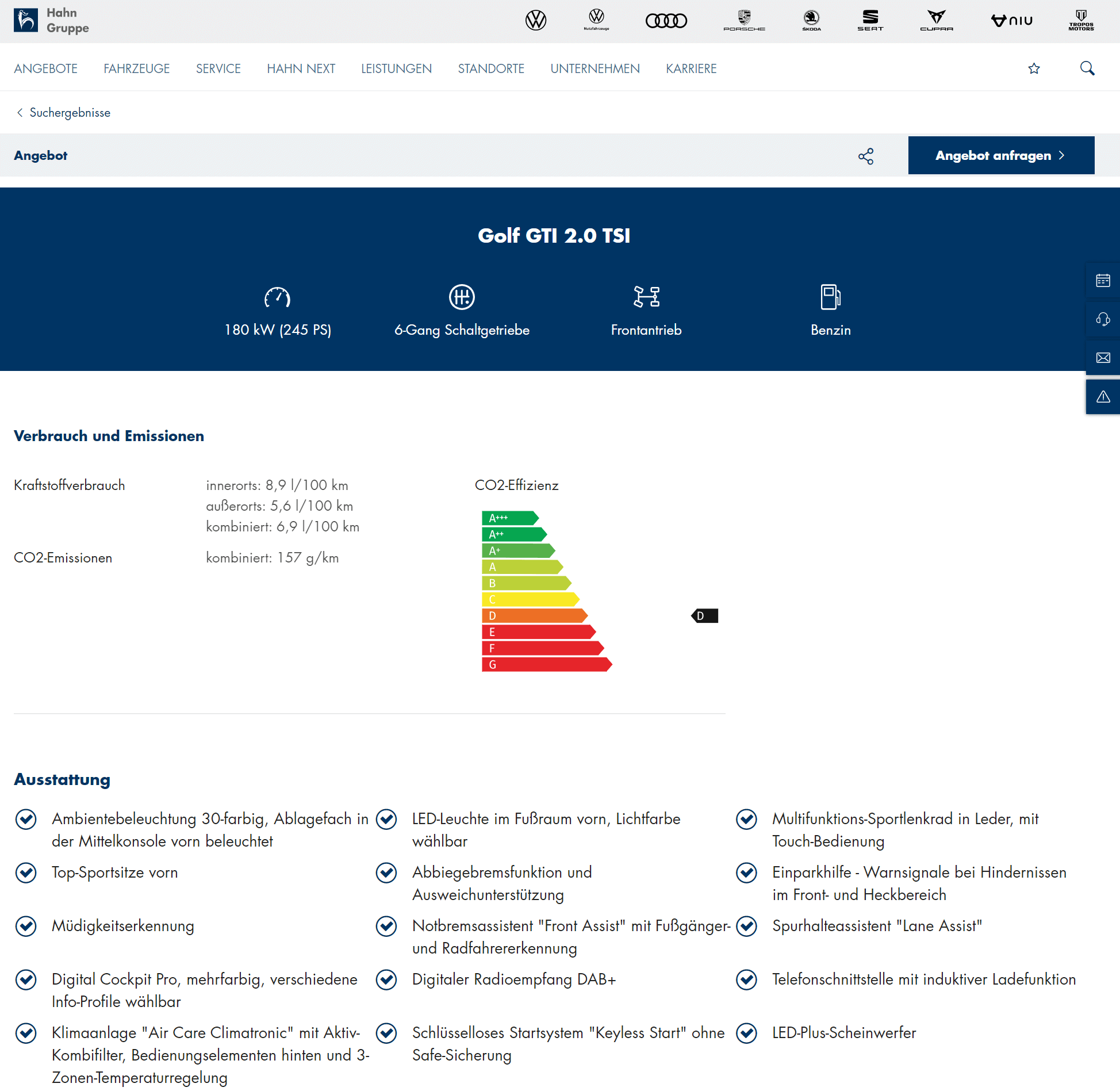
Task: Click checkmark next to LED-Leuchte im Fußraum
Action: click(386, 820)
